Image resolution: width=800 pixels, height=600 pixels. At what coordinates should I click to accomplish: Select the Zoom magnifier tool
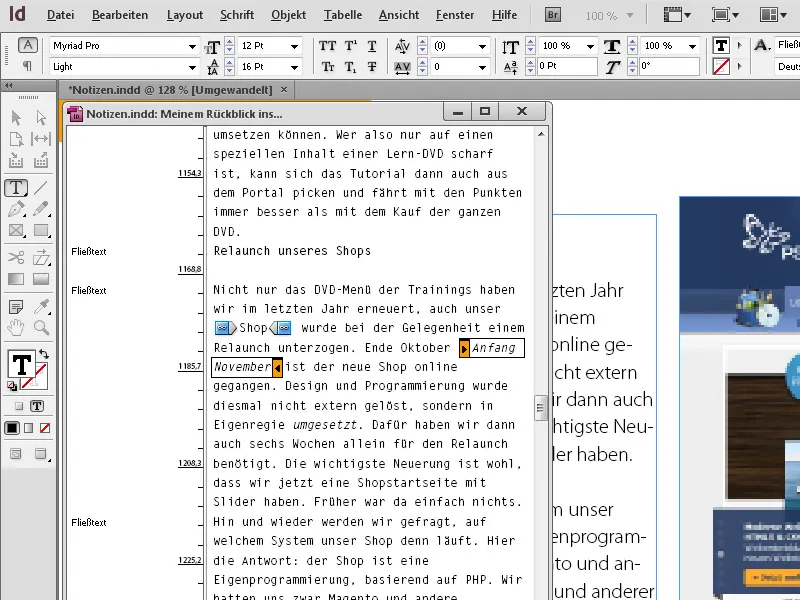41,327
